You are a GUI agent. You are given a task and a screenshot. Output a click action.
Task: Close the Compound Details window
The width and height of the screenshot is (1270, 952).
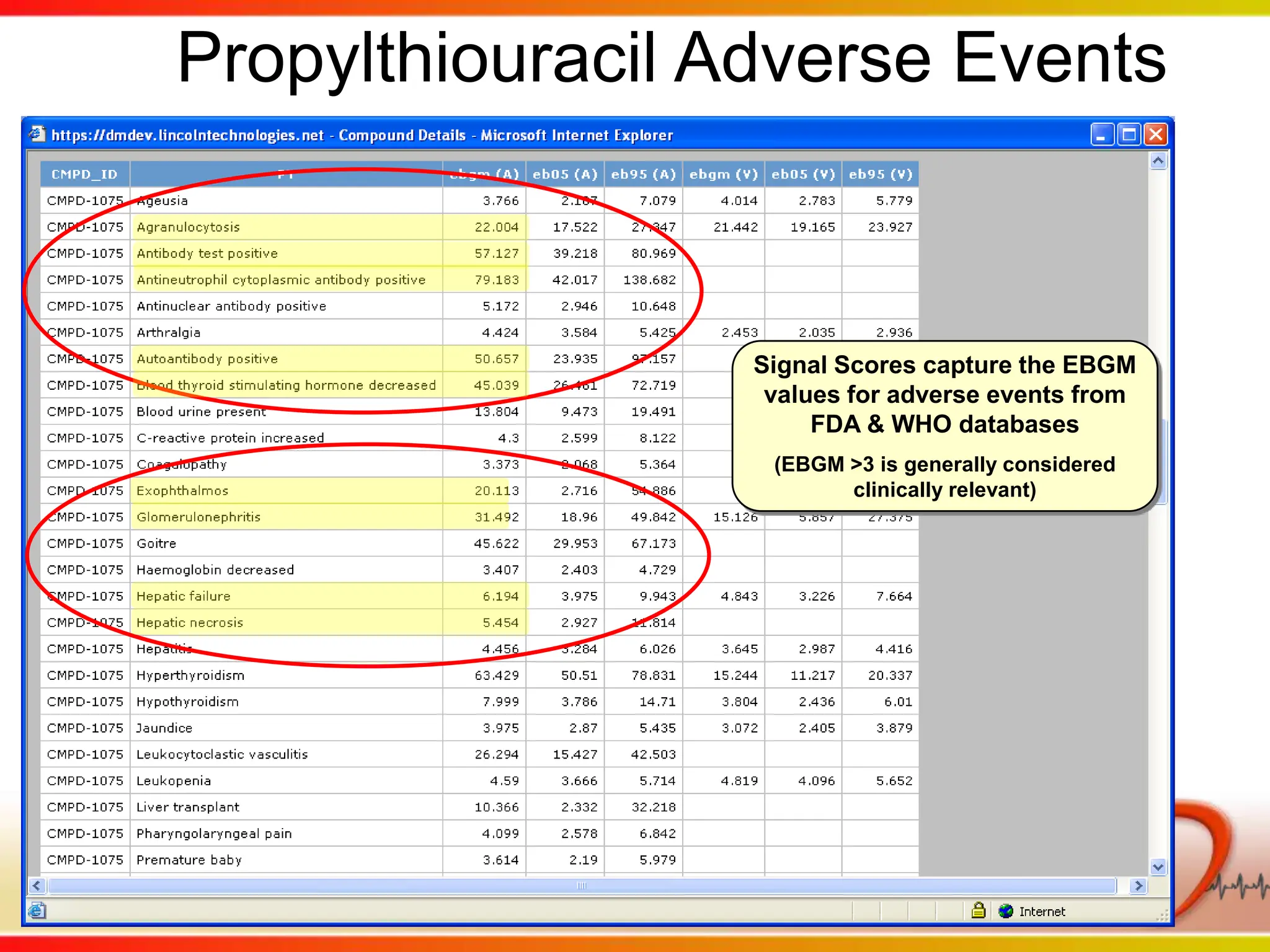(1156, 134)
